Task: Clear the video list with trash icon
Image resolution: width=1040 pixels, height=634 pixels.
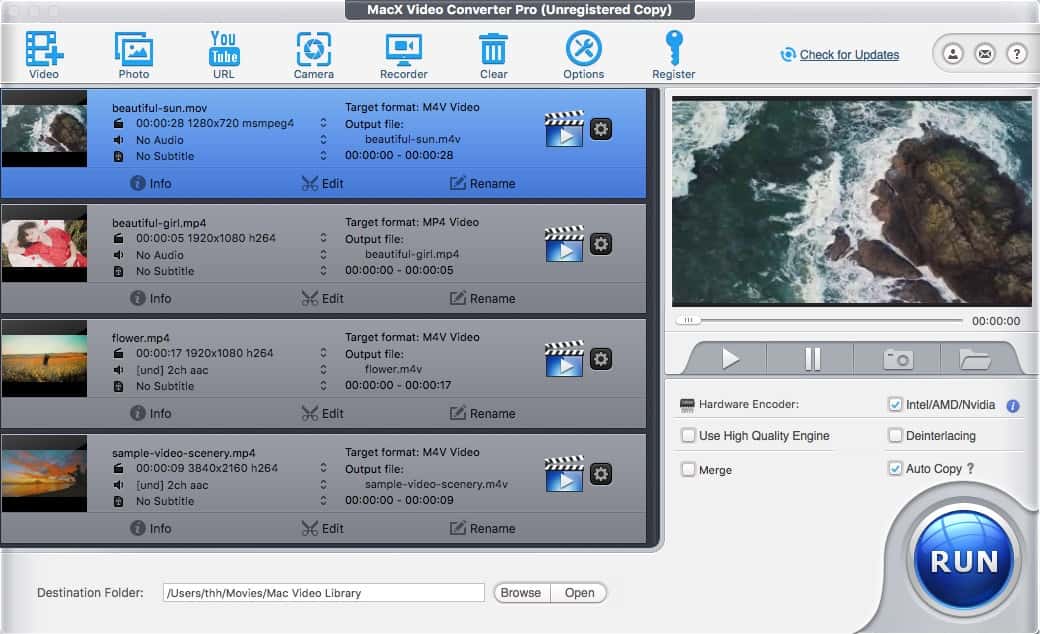Action: (x=493, y=50)
